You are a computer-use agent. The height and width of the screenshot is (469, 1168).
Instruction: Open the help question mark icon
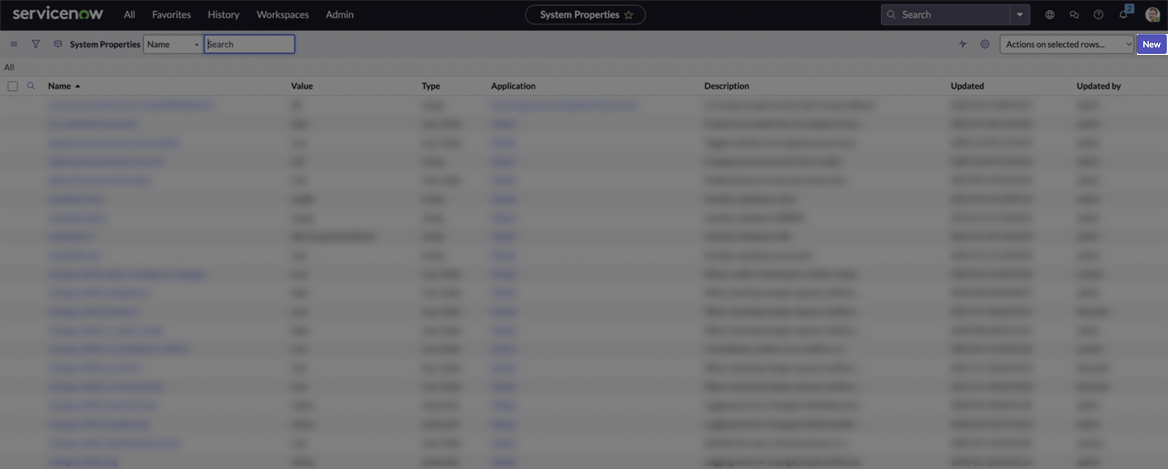click(x=1098, y=15)
